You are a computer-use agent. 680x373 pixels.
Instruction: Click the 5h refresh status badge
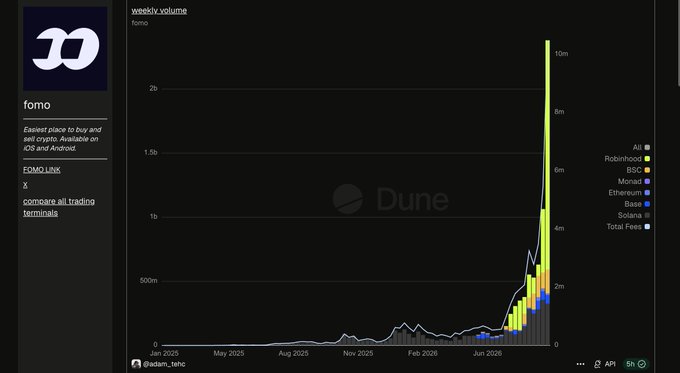point(635,364)
